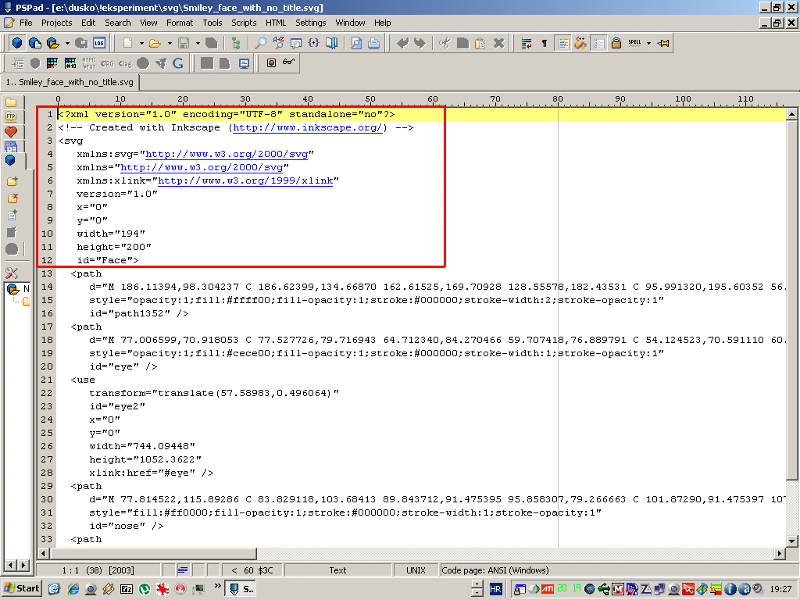Image resolution: width=800 pixels, height=600 pixels.
Task: Toggle word wrap lines icon
Action: coord(527,43)
